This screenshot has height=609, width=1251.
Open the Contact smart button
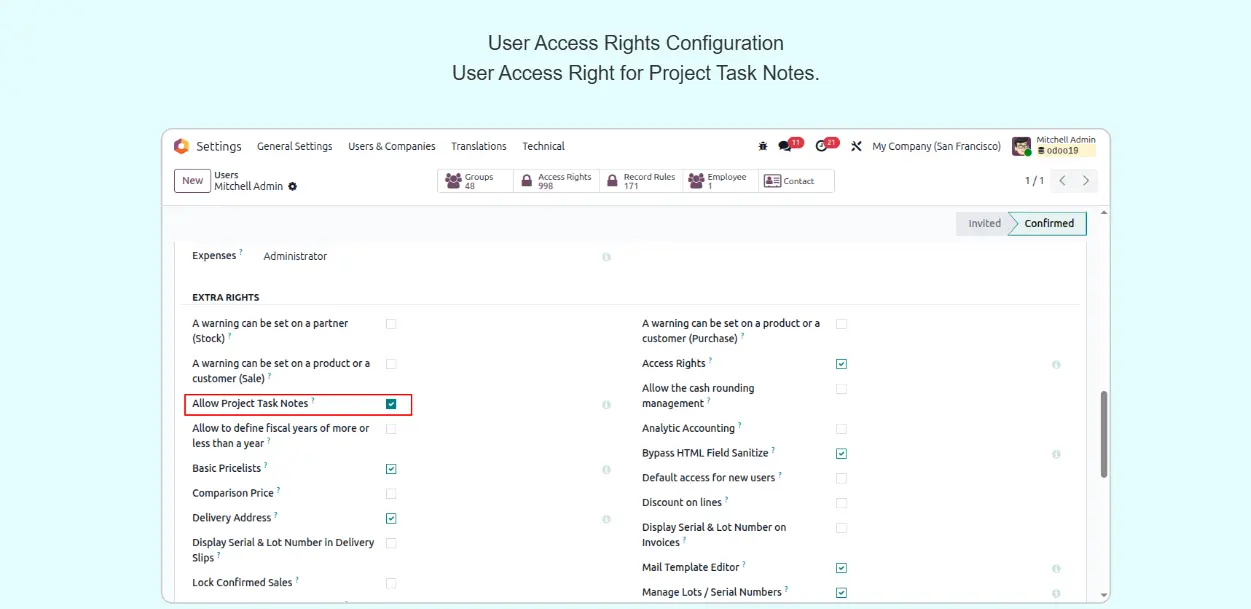(x=795, y=181)
